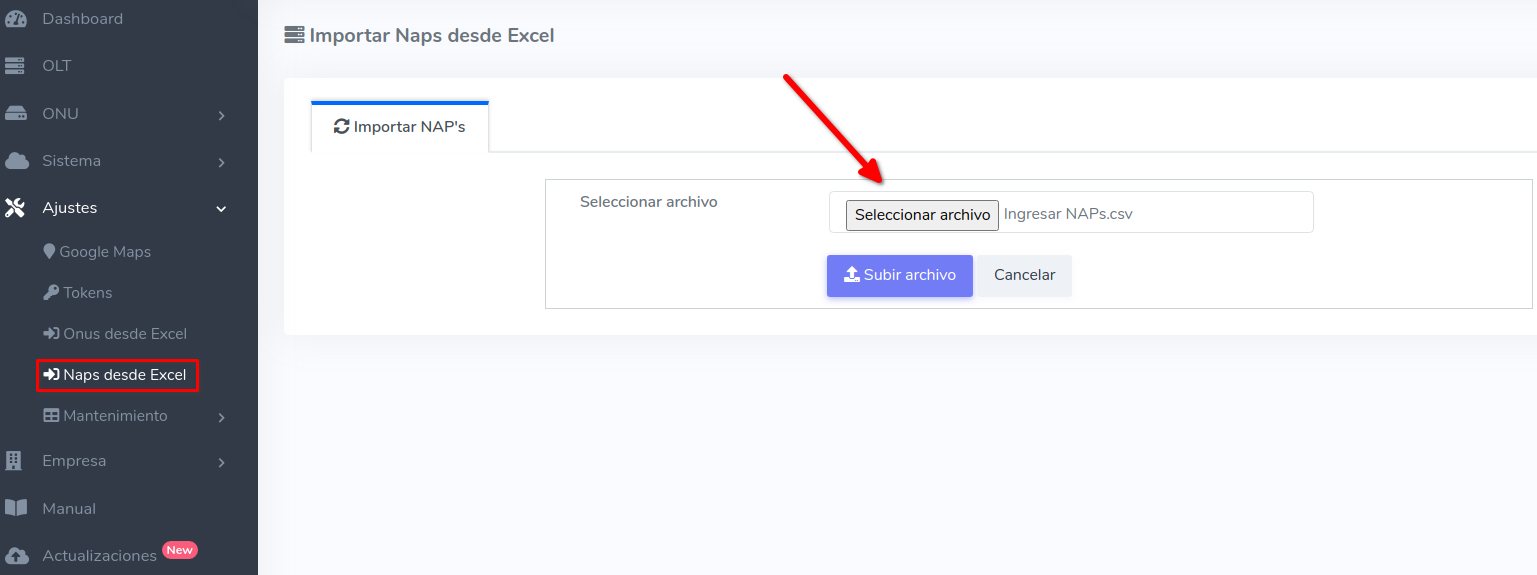
Task: Expand the ONU submenu chevron
Action: (x=221, y=116)
